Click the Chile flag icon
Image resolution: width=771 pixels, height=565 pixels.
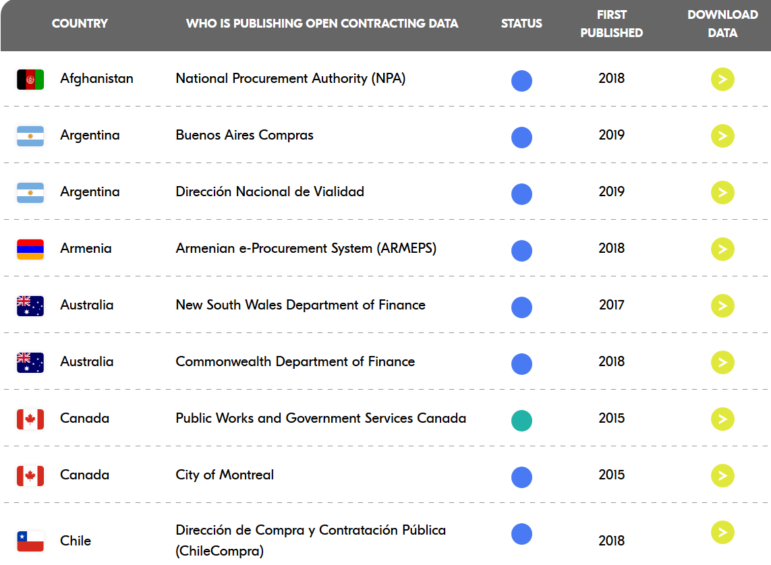coord(30,541)
